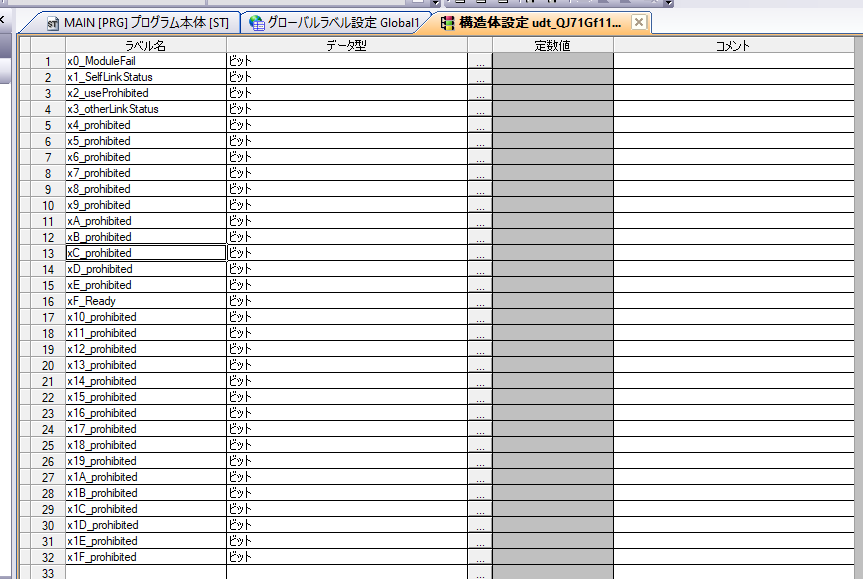The height and width of the screenshot is (579, 863).
Task: Close the udt_QJ71Gf11 structure tab
Action: point(638,23)
